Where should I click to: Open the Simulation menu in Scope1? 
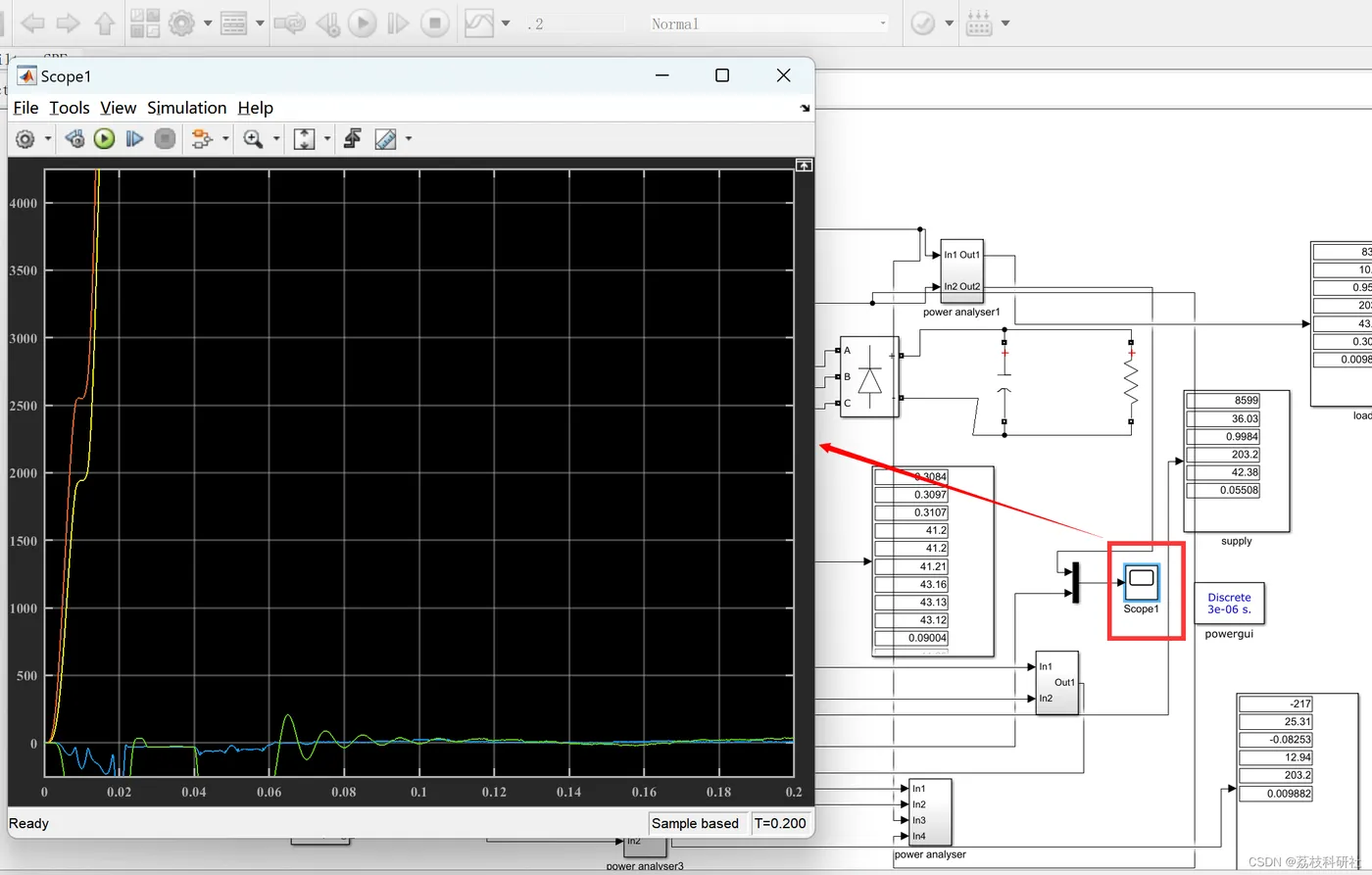186,108
